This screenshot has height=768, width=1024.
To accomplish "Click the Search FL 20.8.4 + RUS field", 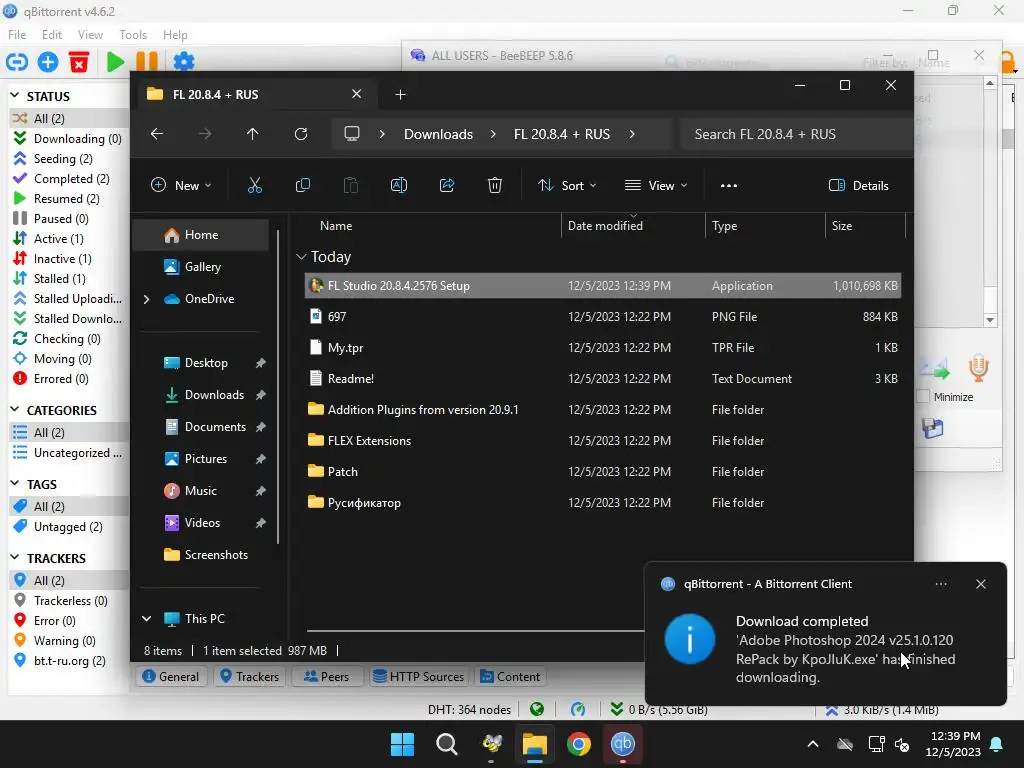I will [x=797, y=134].
